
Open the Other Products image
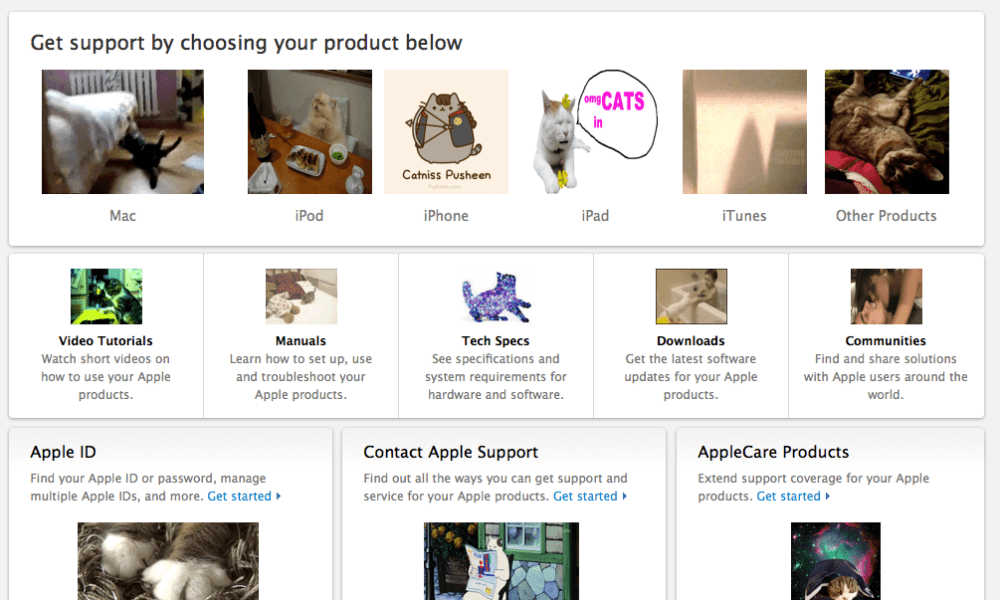(x=886, y=132)
